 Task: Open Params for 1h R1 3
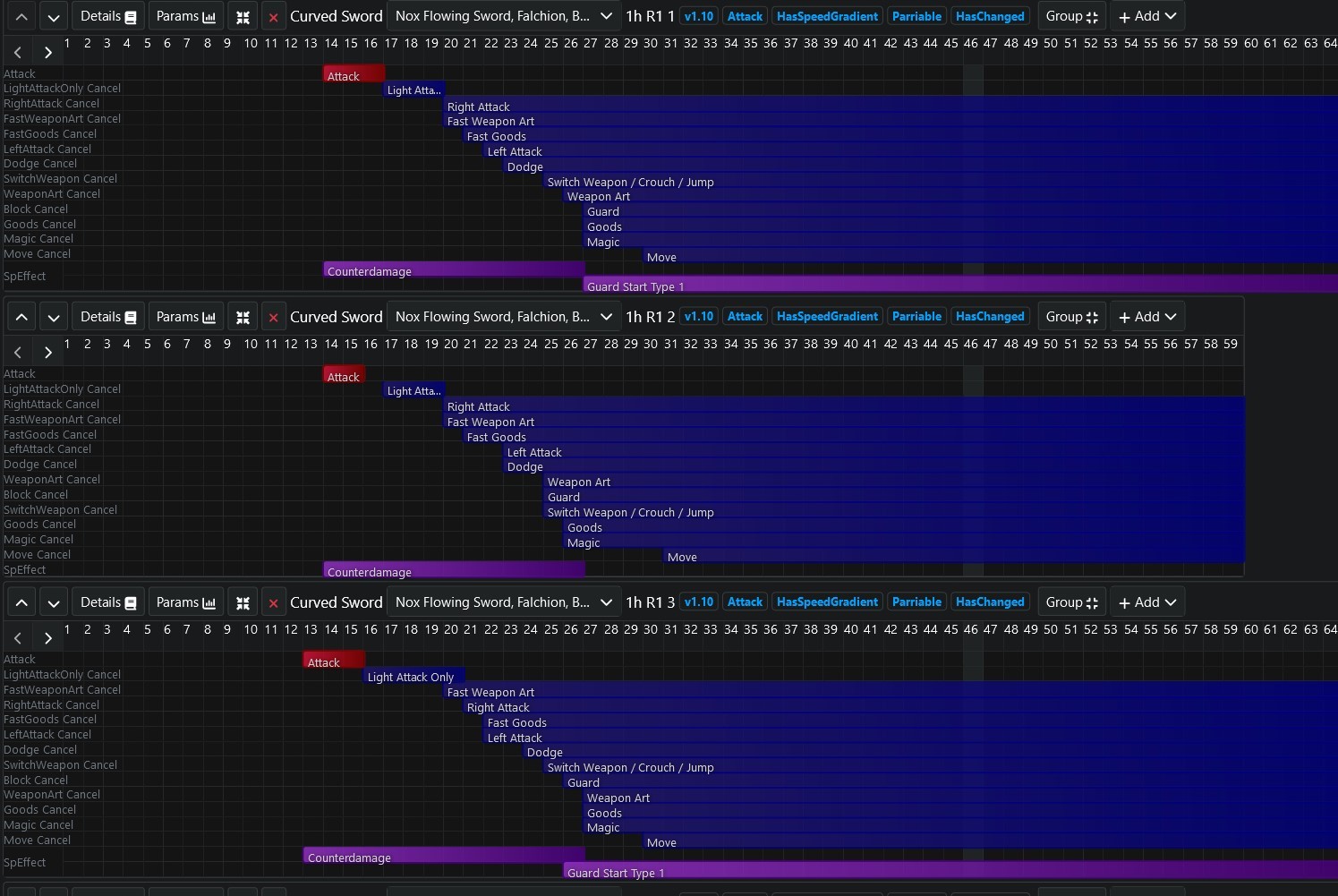pyautogui.click(x=186, y=602)
